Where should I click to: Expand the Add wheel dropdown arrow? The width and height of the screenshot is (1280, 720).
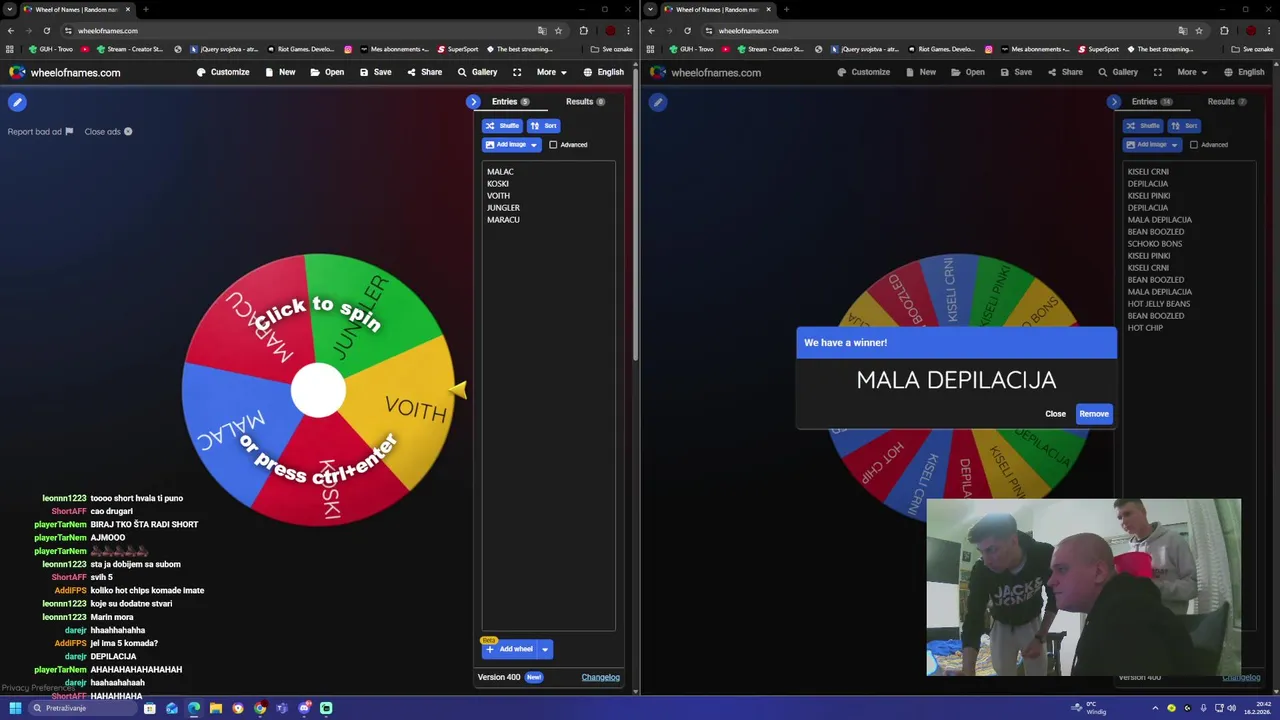545,649
